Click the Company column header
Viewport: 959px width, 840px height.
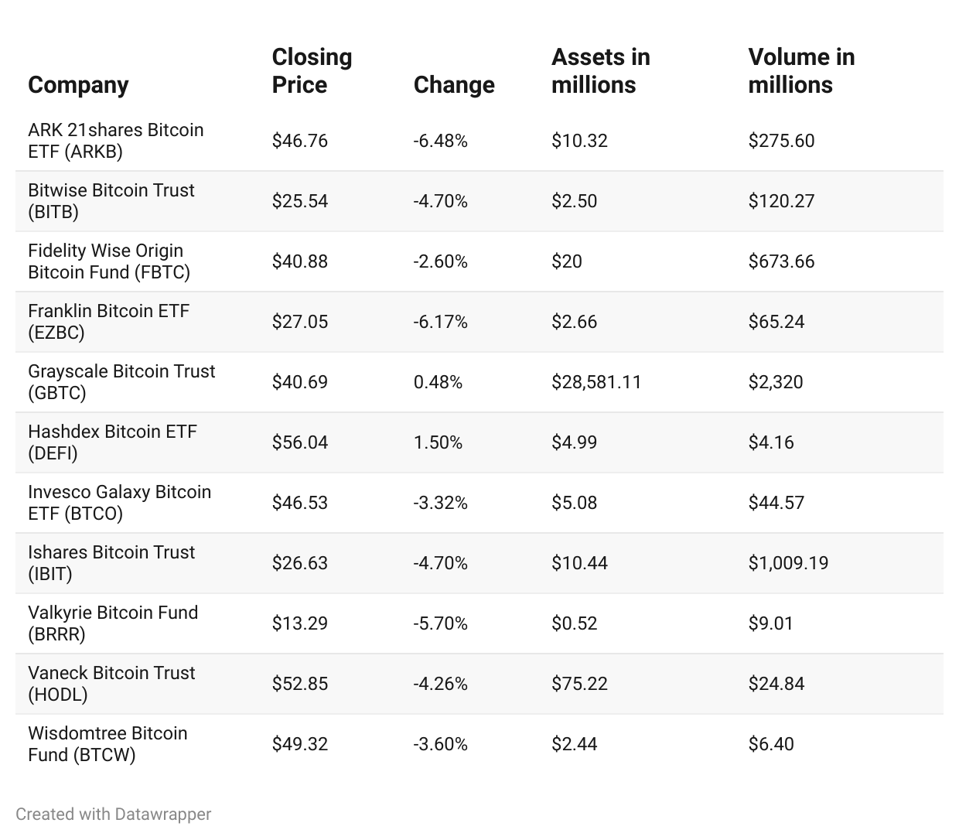click(78, 85)
